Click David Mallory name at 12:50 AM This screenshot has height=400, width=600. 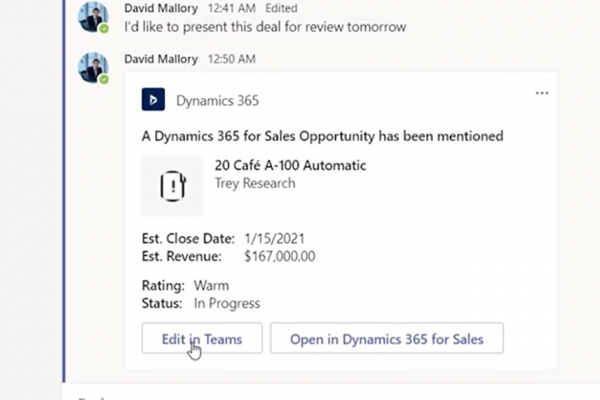[161, 59]
